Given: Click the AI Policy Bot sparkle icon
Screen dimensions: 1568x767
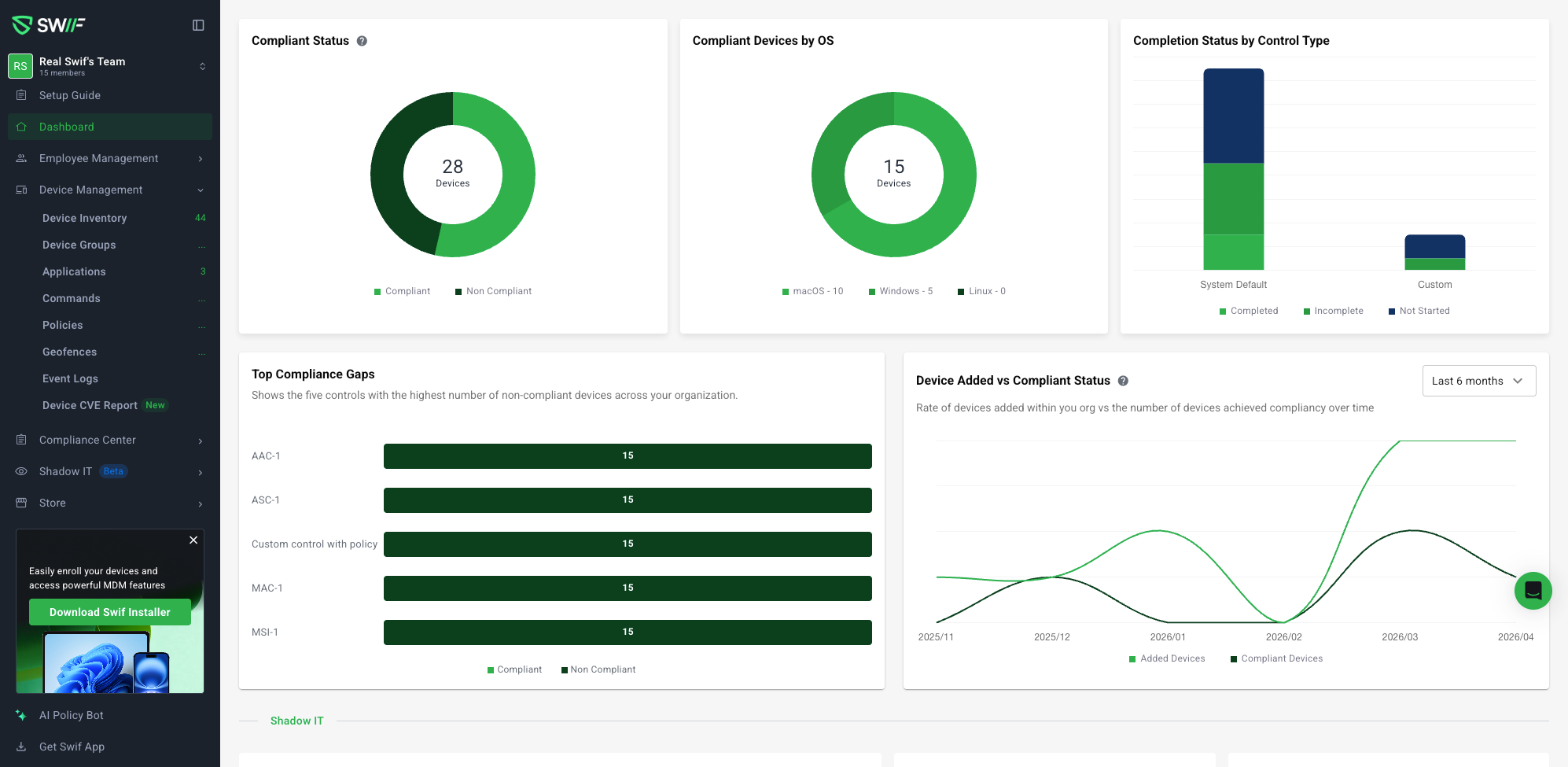Looking at the screenshot, I should click(x=21, y=715).
